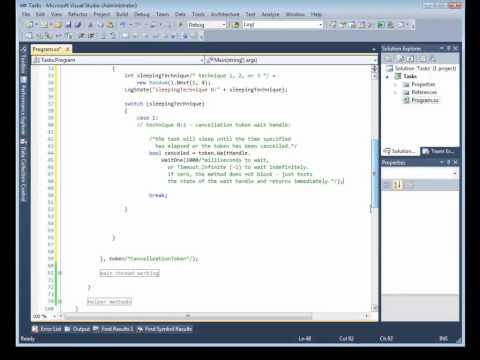Open the Architecture menu

point(225,14)
